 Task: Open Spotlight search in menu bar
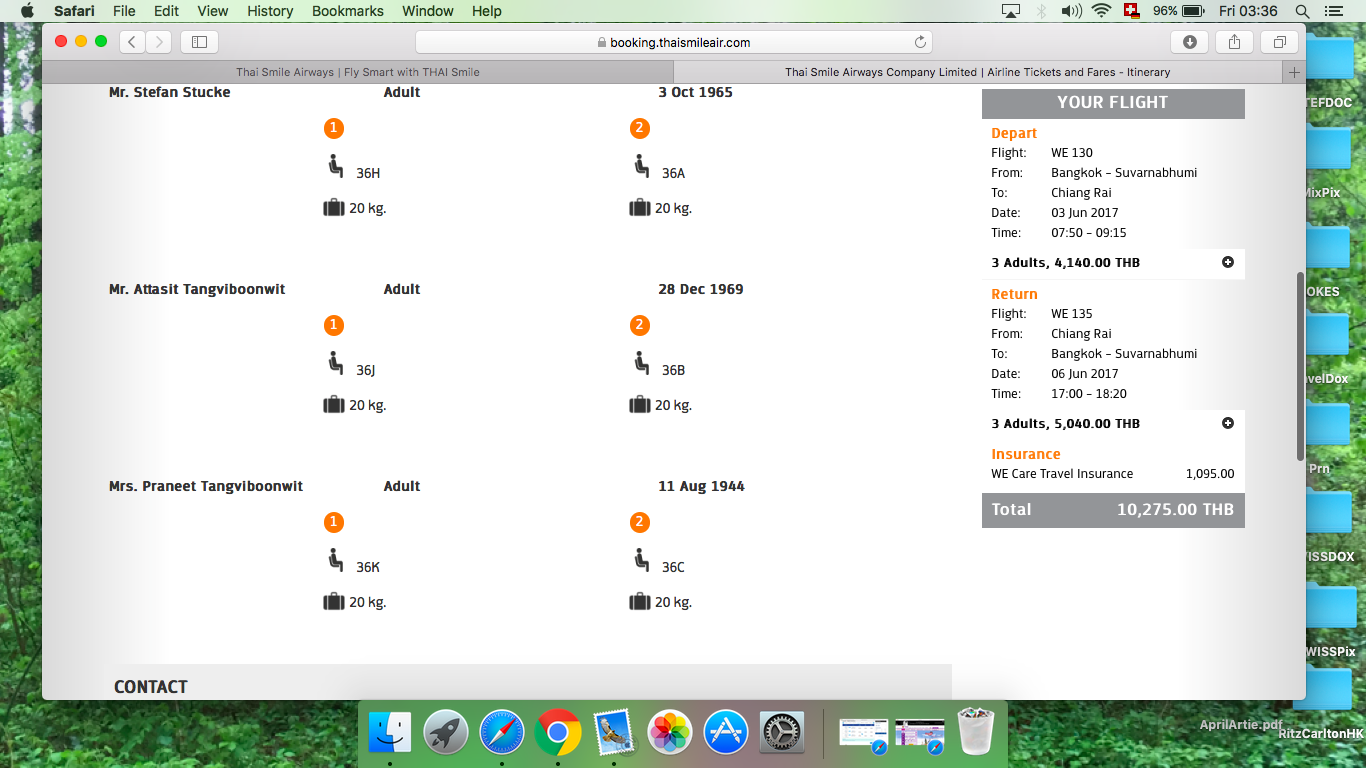(1302, 11)
